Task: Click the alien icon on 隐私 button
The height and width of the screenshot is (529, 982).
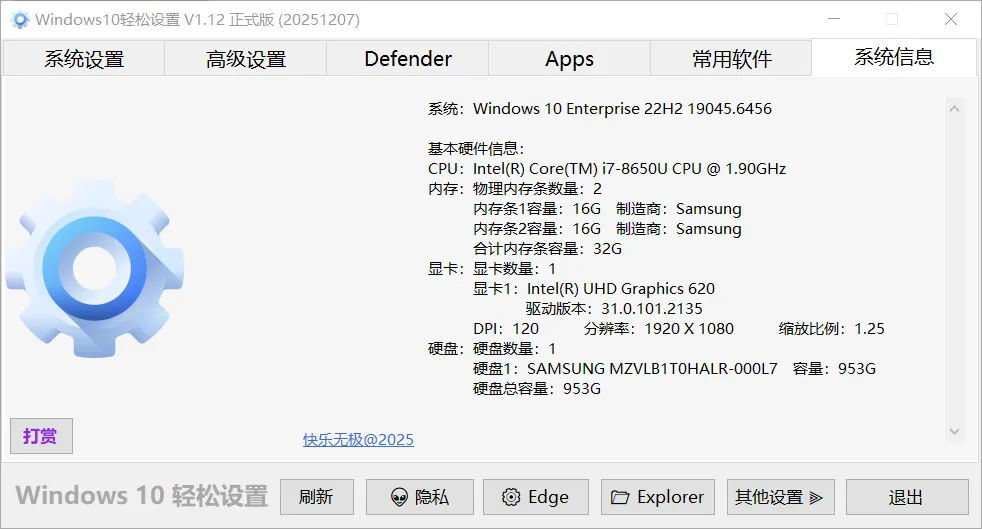Action: [399, 498]
